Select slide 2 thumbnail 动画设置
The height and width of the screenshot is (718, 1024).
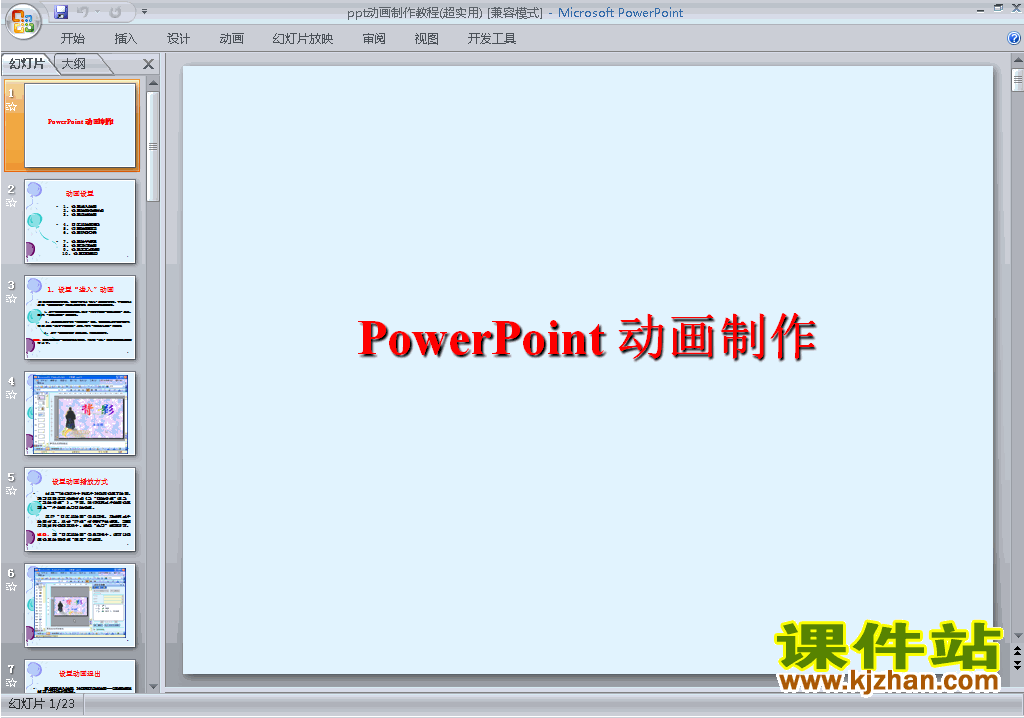pyautogui.click(x=80, y=221)
